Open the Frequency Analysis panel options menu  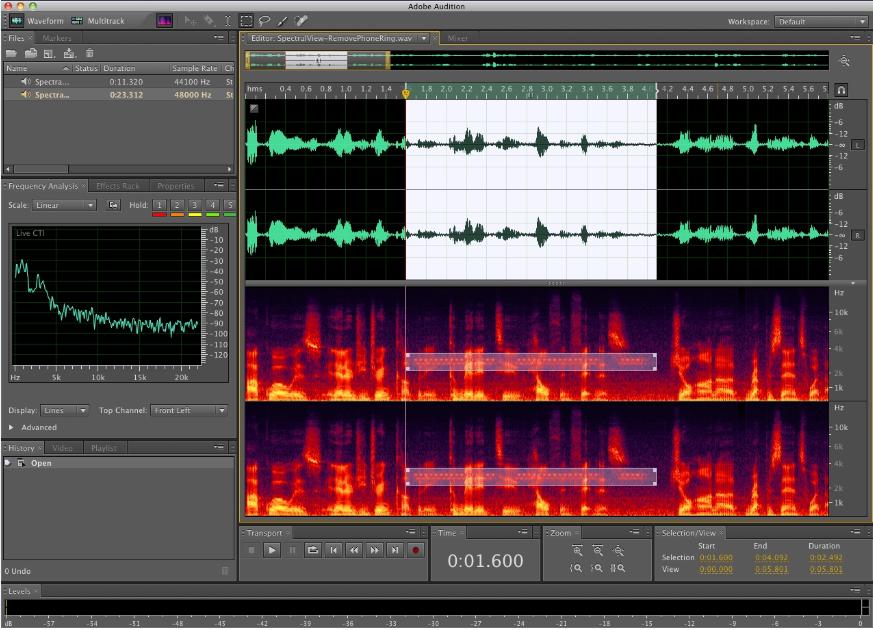pos(219,185)
